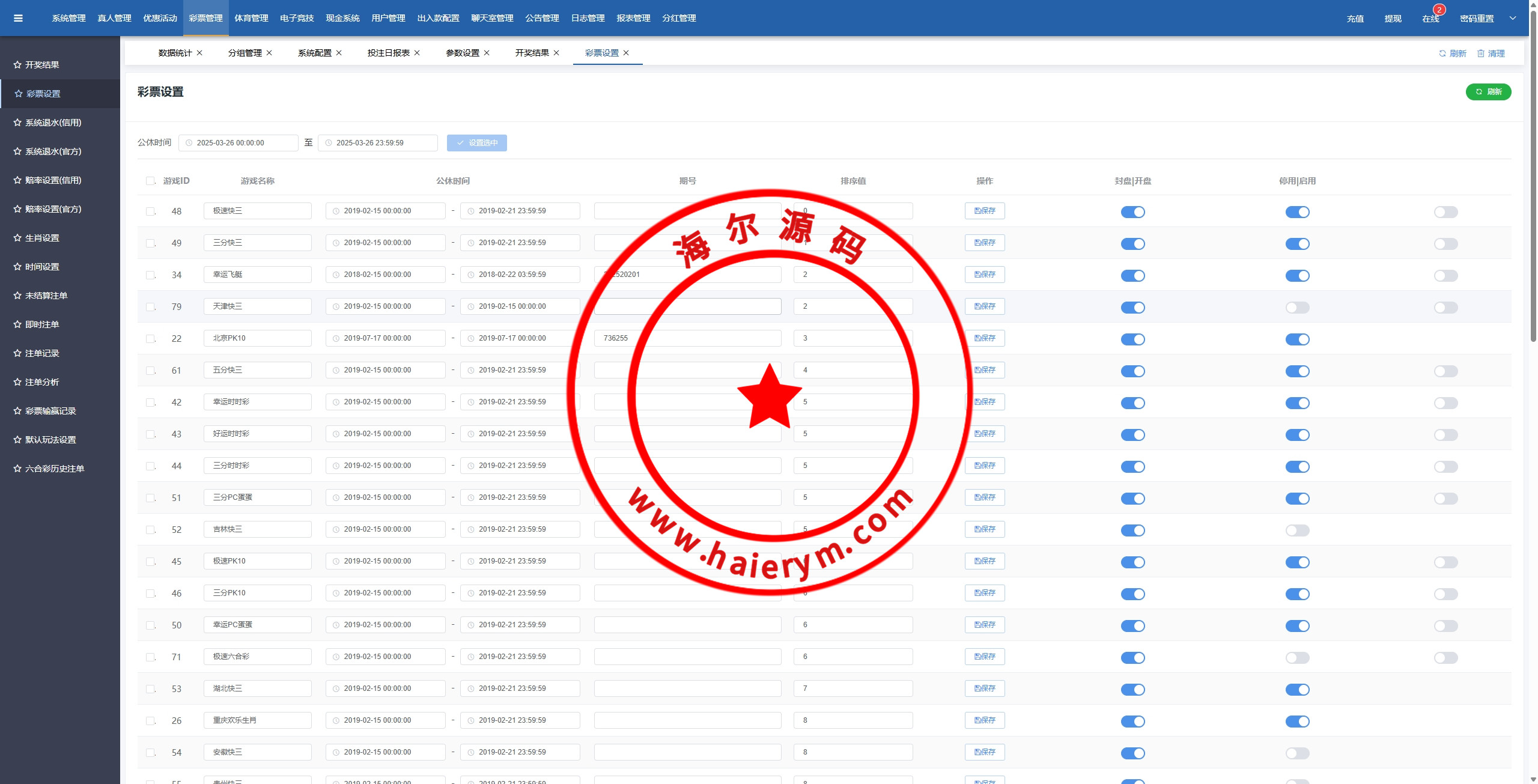Image resolution: width=1538 pixels, height=784 pixels.
Task: Open the 公休时间 end datetime picker
Action: [377, 143]
